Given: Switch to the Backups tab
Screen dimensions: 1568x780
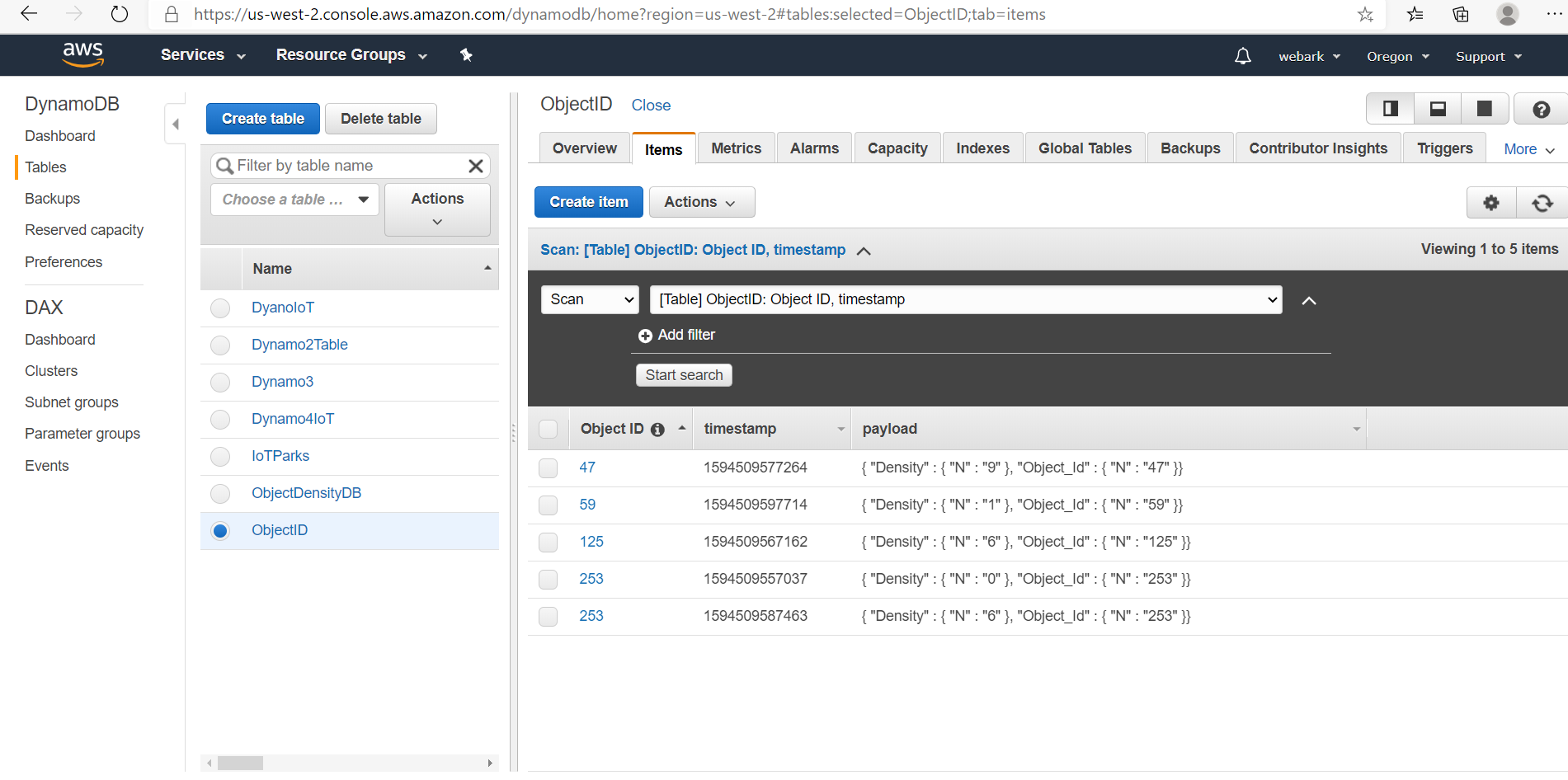Looking at the screenshot, I should 1190,148.
